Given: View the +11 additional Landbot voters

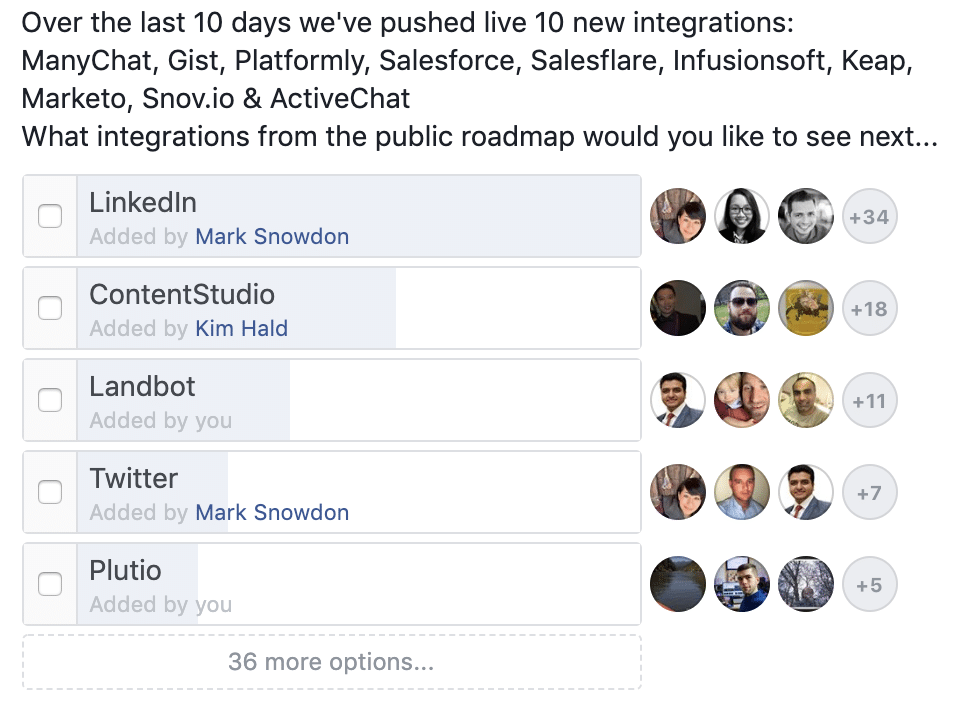Looking at the screenshot, I should tap(869, 400).
